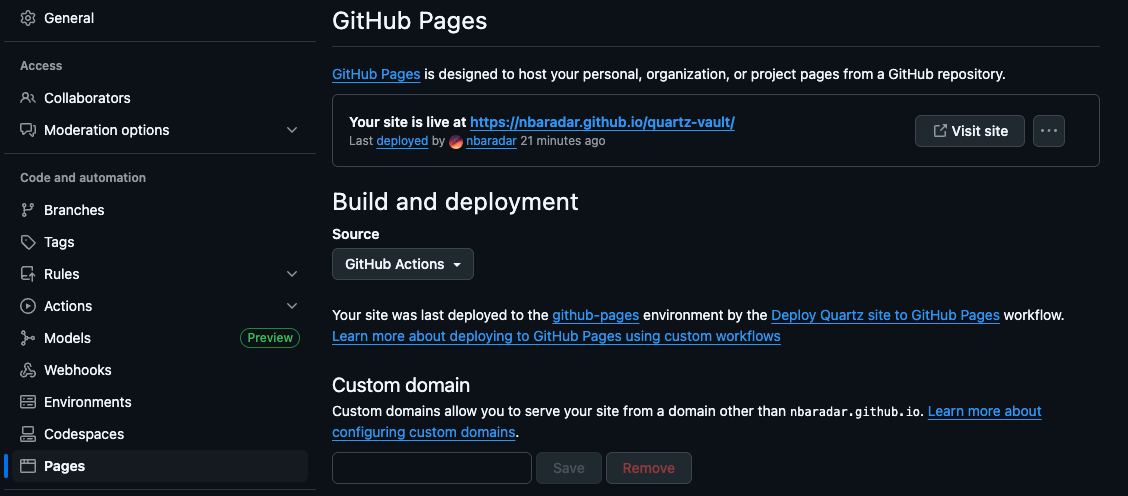Expand the Moderation options section
This screenshot has width=1128, height=496.
pos(291,130)
